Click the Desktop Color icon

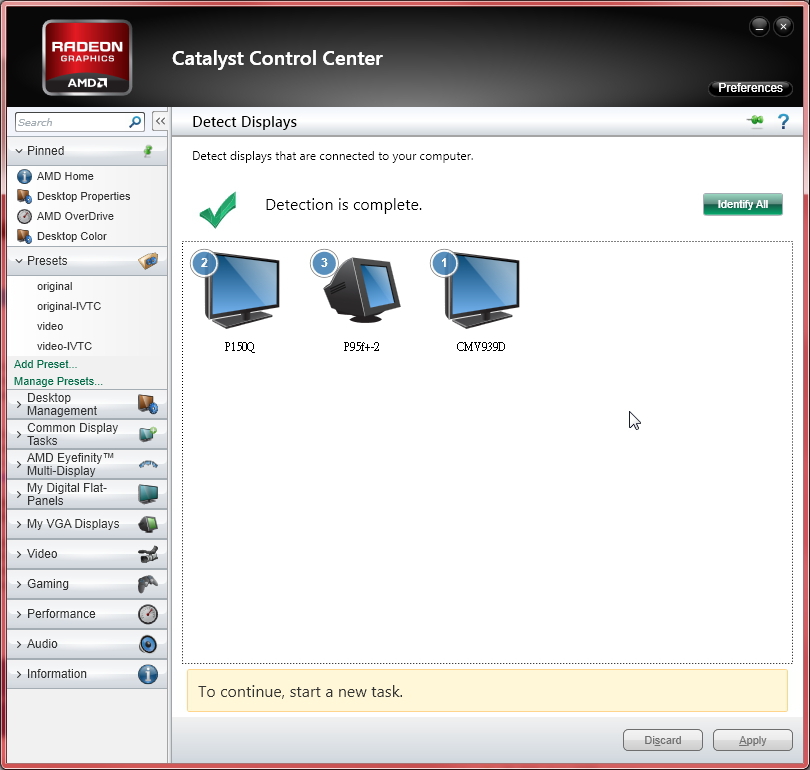point(24,236)
